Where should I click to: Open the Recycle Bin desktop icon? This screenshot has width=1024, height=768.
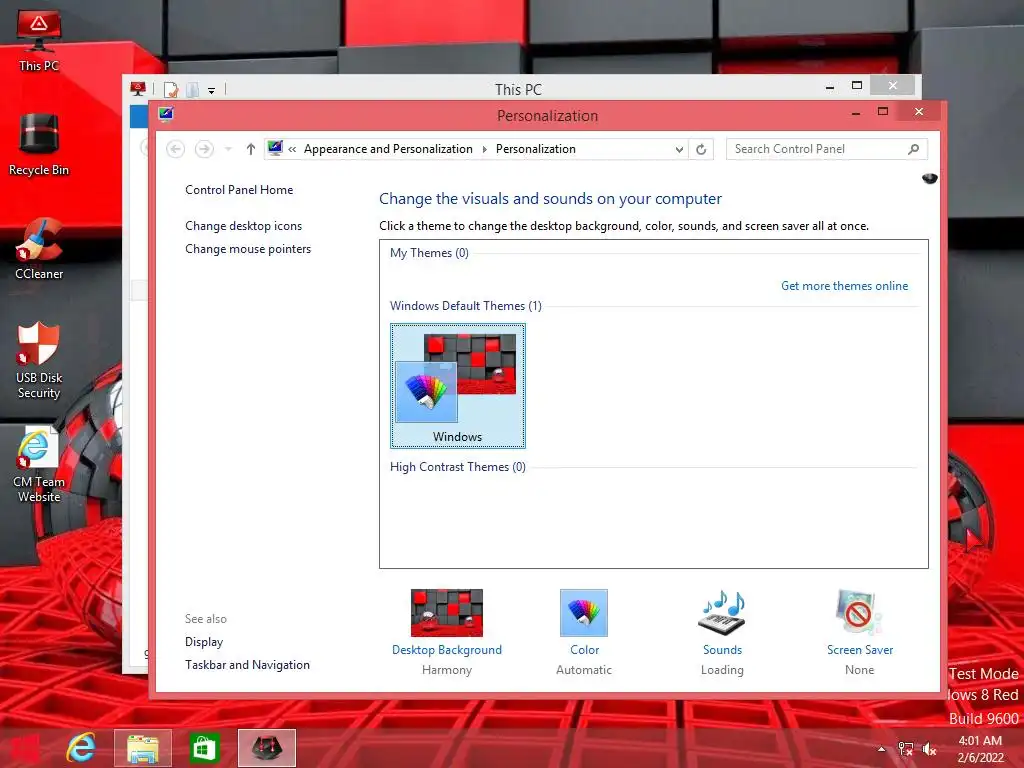point(39,144)
